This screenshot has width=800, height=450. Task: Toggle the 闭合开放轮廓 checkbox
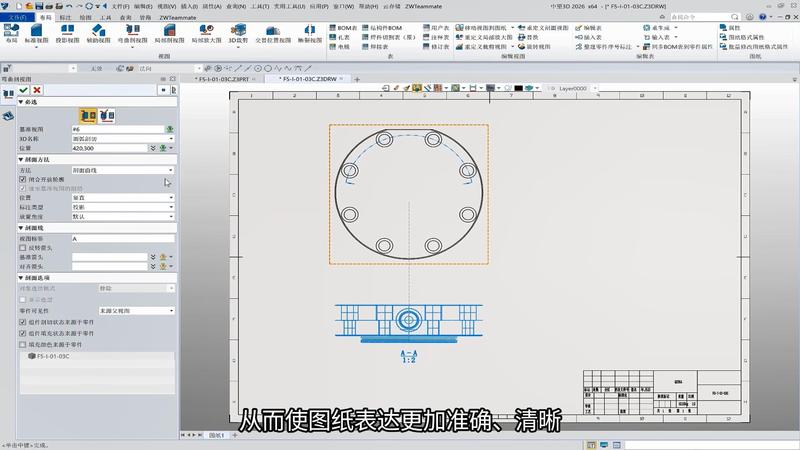point(23,179)
